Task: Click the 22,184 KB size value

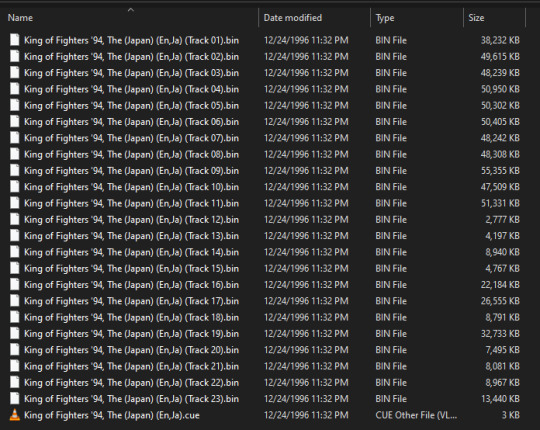Action: [500, 285]
